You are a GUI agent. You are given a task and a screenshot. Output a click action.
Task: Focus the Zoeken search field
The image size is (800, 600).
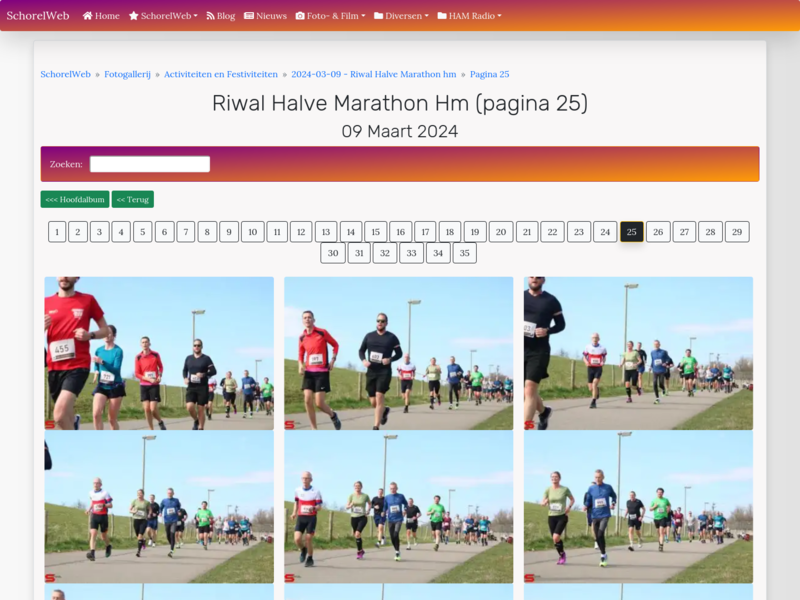[150, 164]
